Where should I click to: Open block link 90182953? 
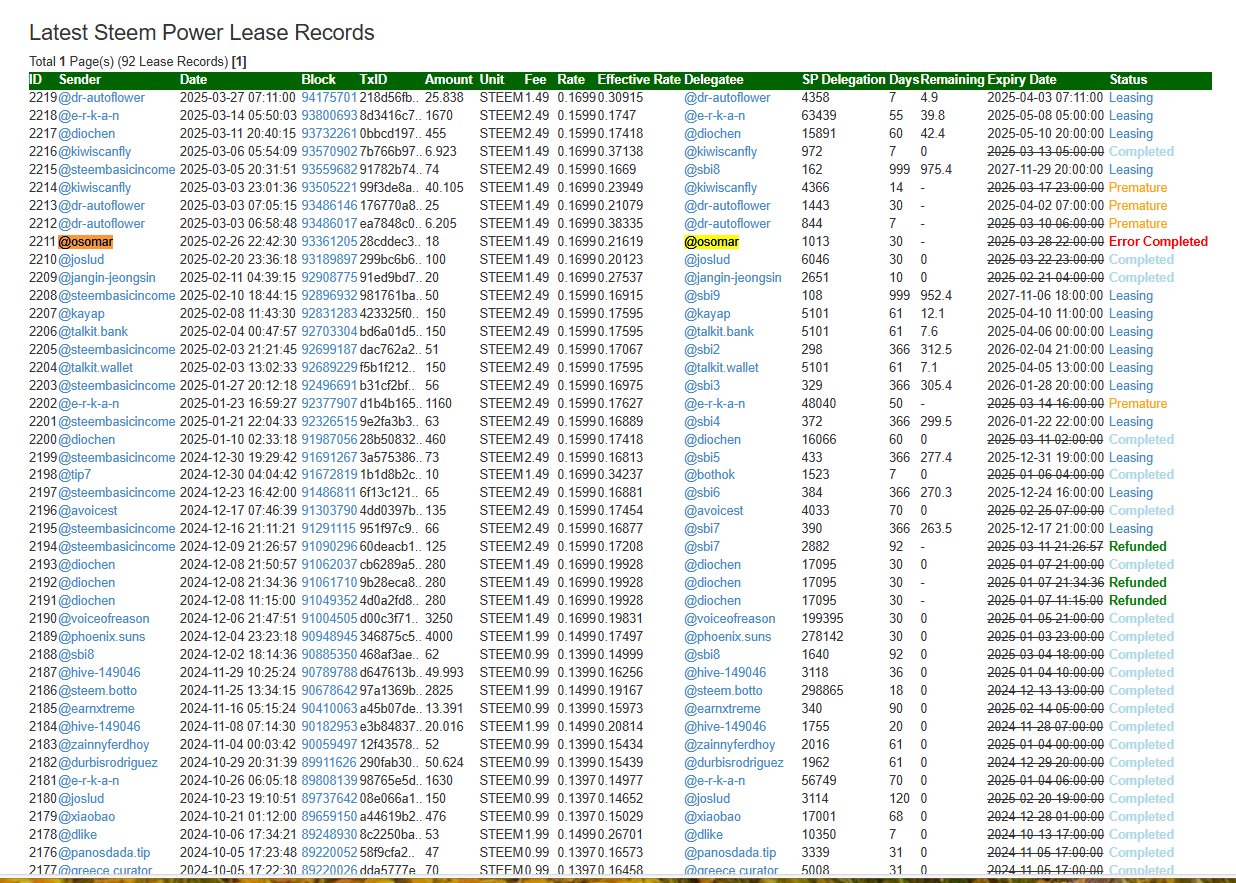(x=329, y=727)
